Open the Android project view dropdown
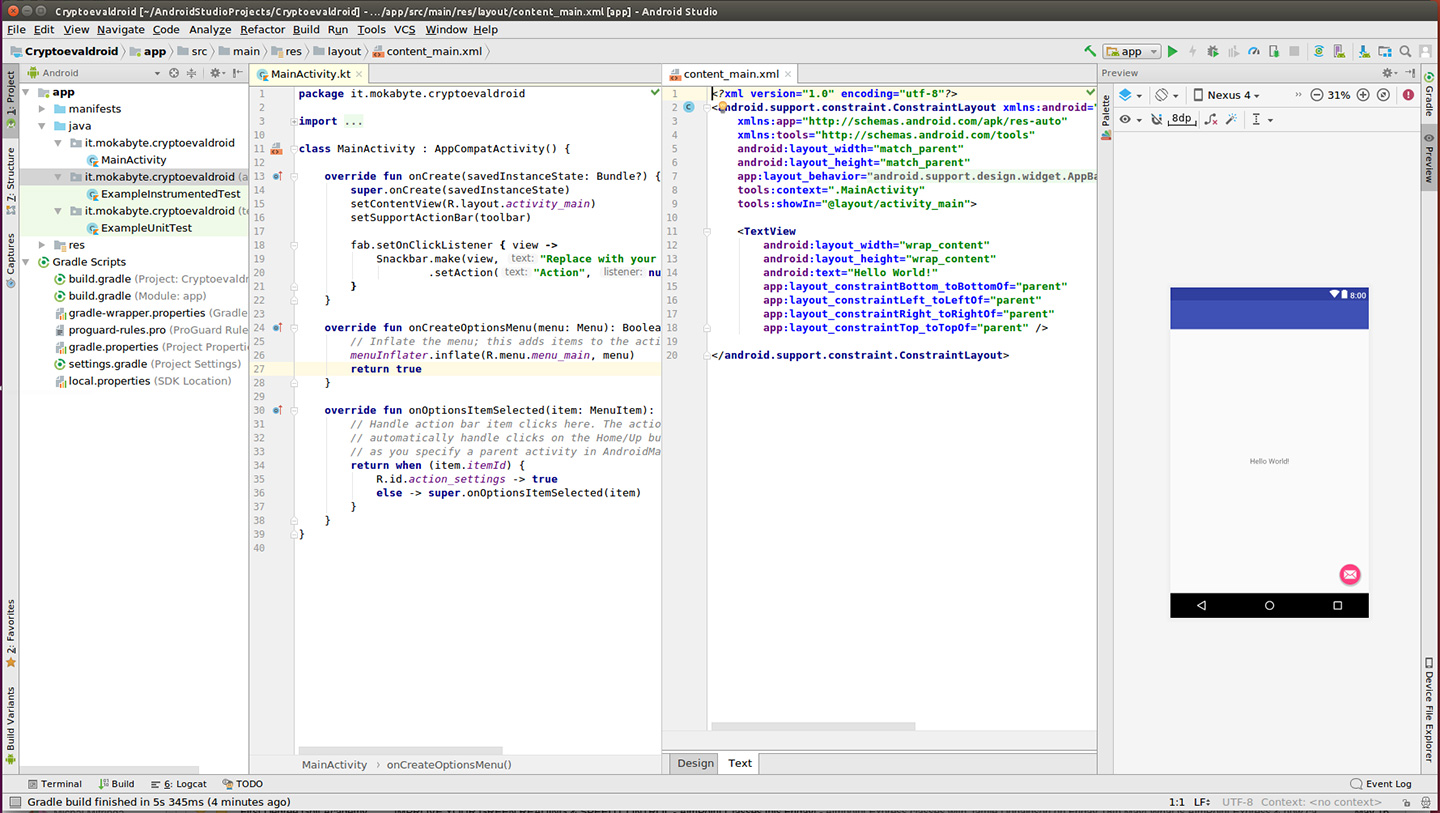The height and width of the screenshot is (813, 1440). click(x=93, y=73)
